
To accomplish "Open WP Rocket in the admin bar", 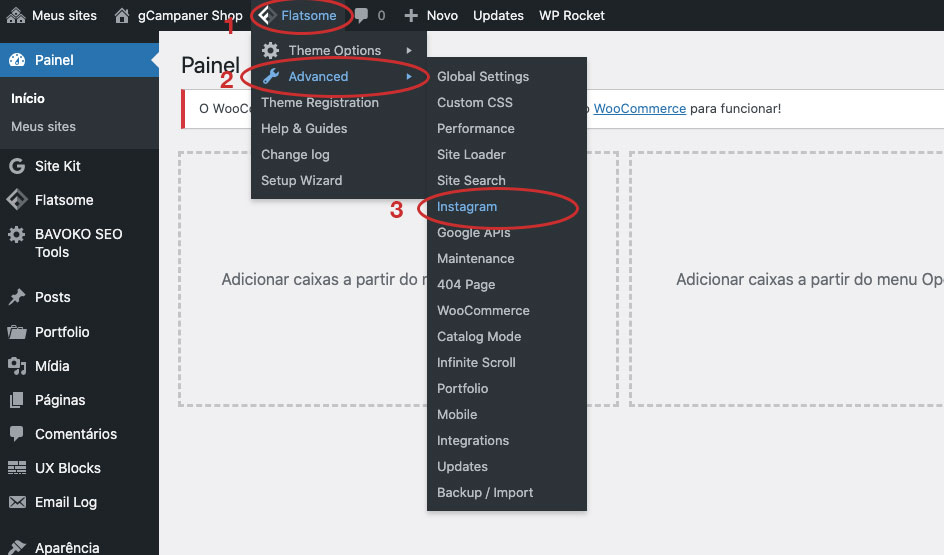I will click(571, 15).
